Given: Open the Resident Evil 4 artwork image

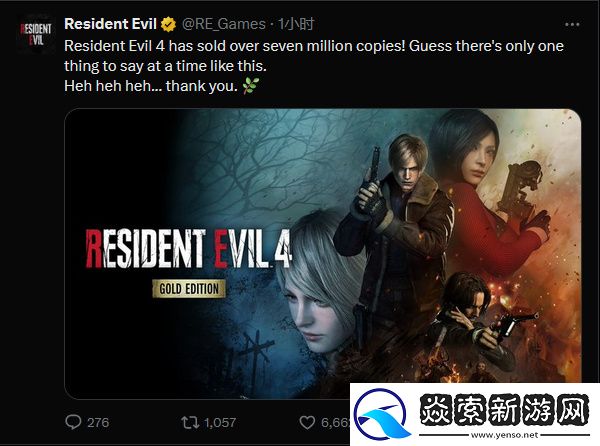Looking at the screenshot, I should 323,254.
